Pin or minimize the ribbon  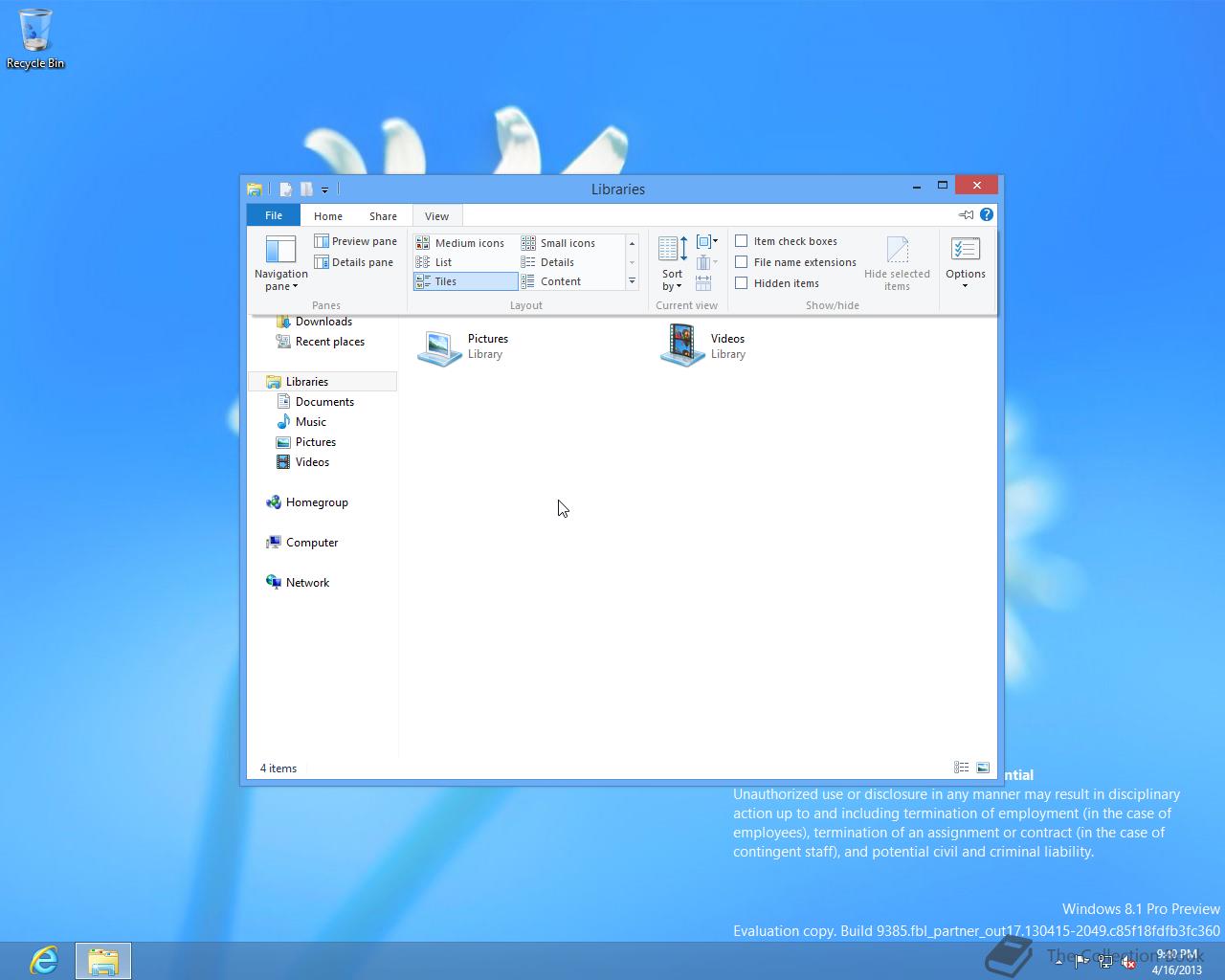[x=967, y=215]
